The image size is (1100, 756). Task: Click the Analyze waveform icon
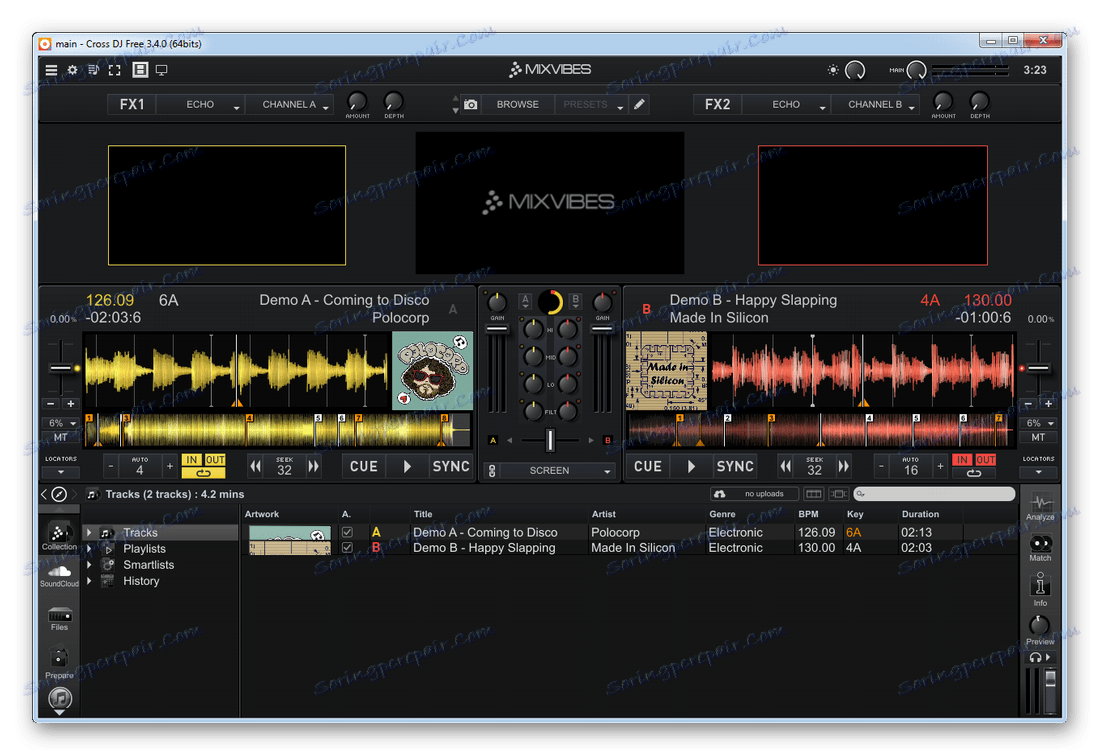click(1040, 505)
